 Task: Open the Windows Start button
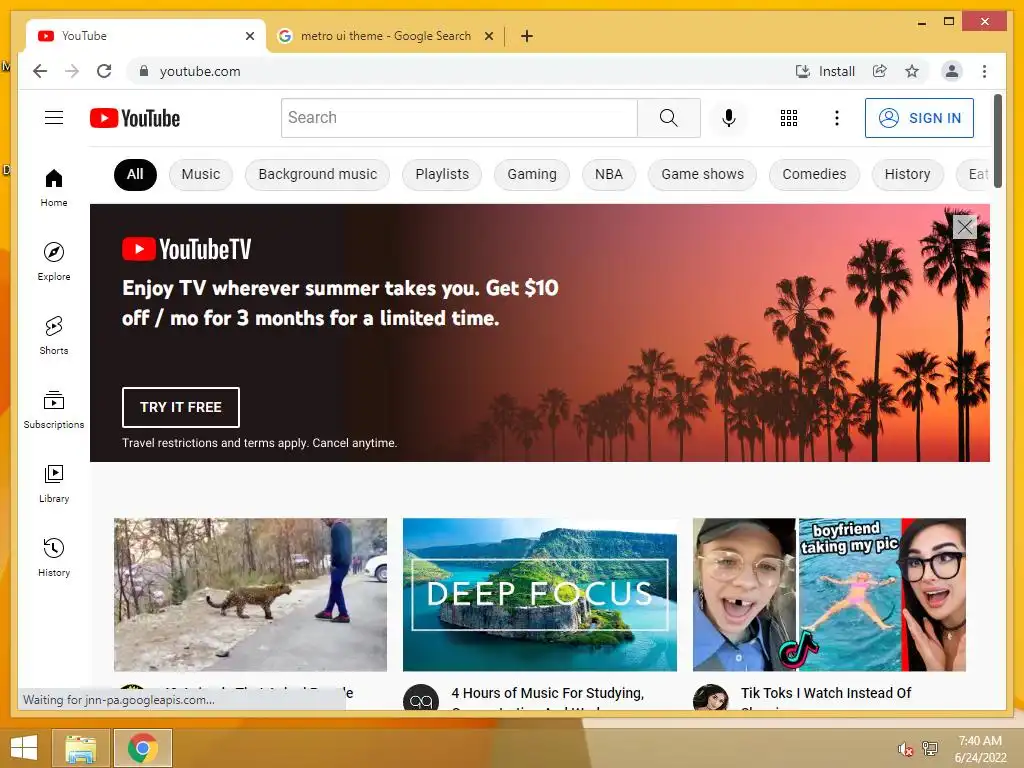[x=24, y=748]
